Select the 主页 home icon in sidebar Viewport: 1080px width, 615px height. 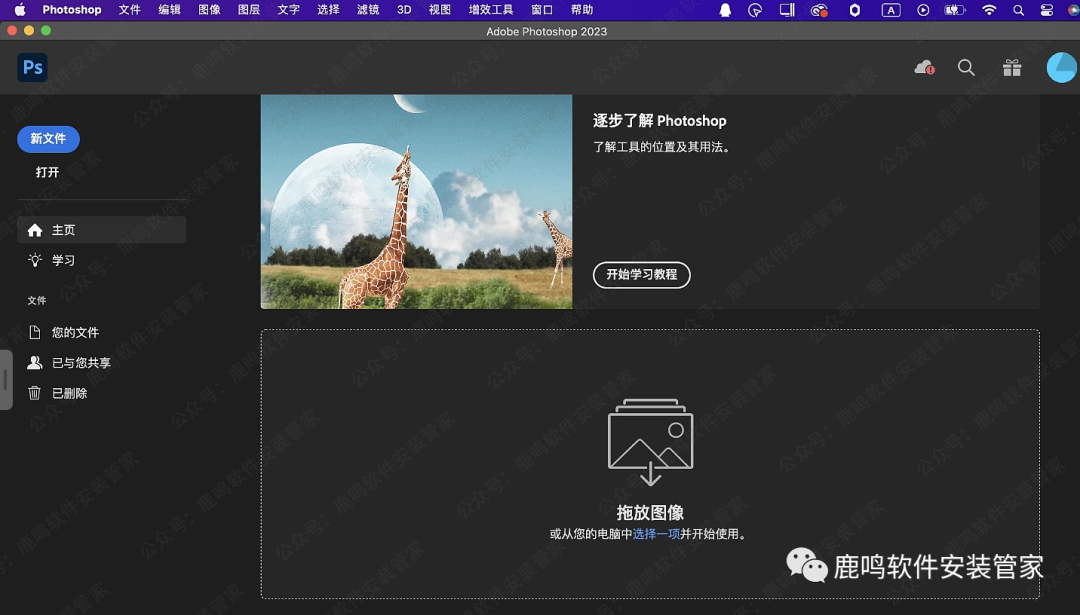click(x=34, y=229)
